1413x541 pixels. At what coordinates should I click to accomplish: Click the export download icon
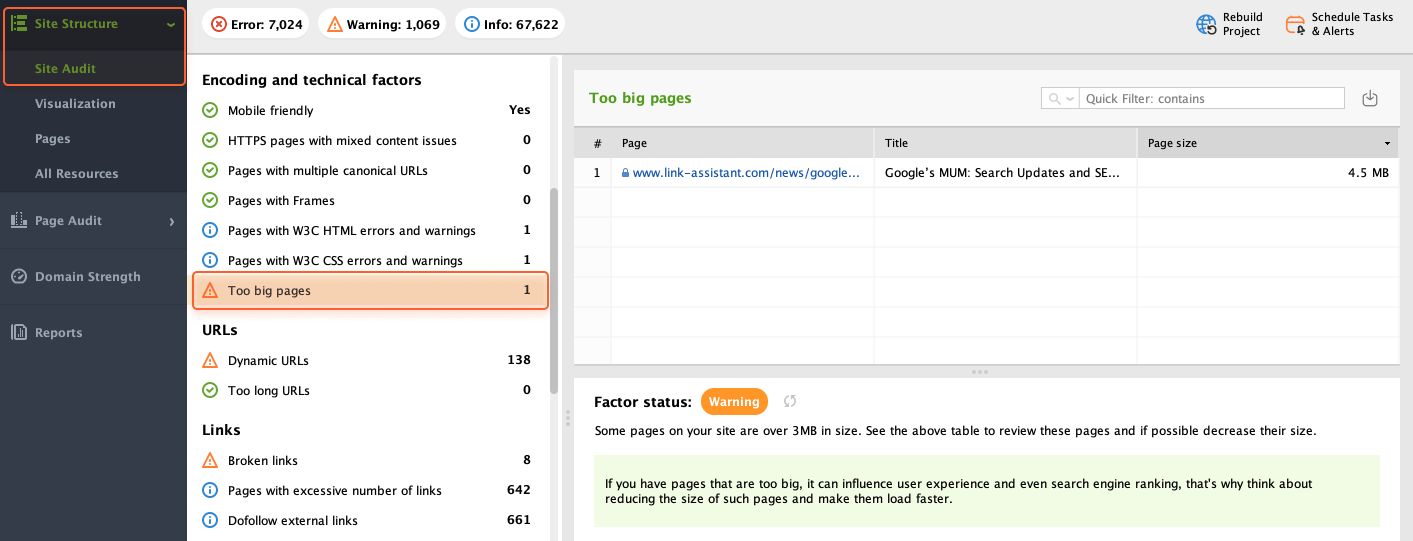click(x=1370, y=98)
